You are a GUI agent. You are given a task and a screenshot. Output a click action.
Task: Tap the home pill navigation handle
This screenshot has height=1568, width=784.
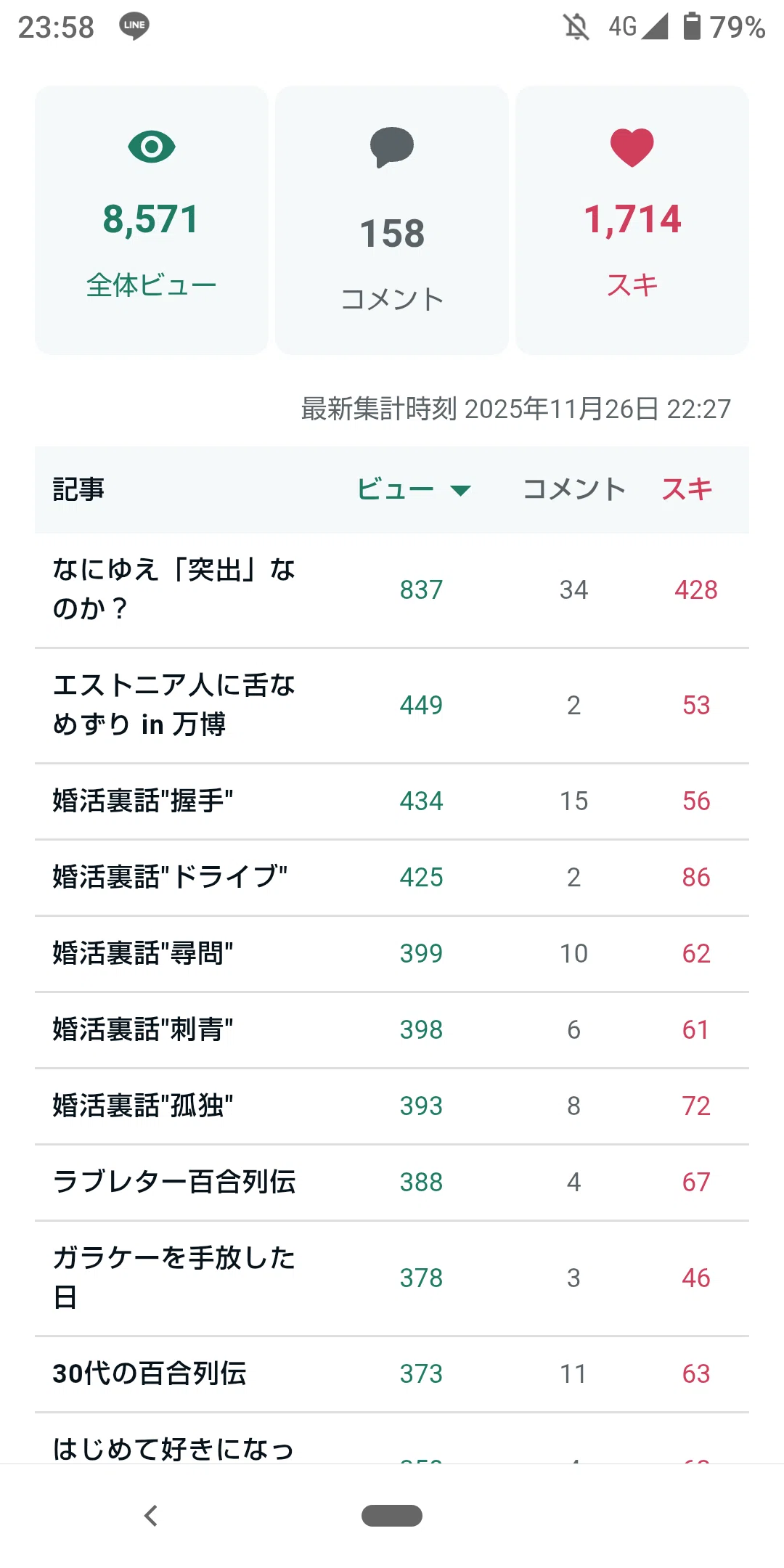pyautogui.click(x=392, y=1516)
